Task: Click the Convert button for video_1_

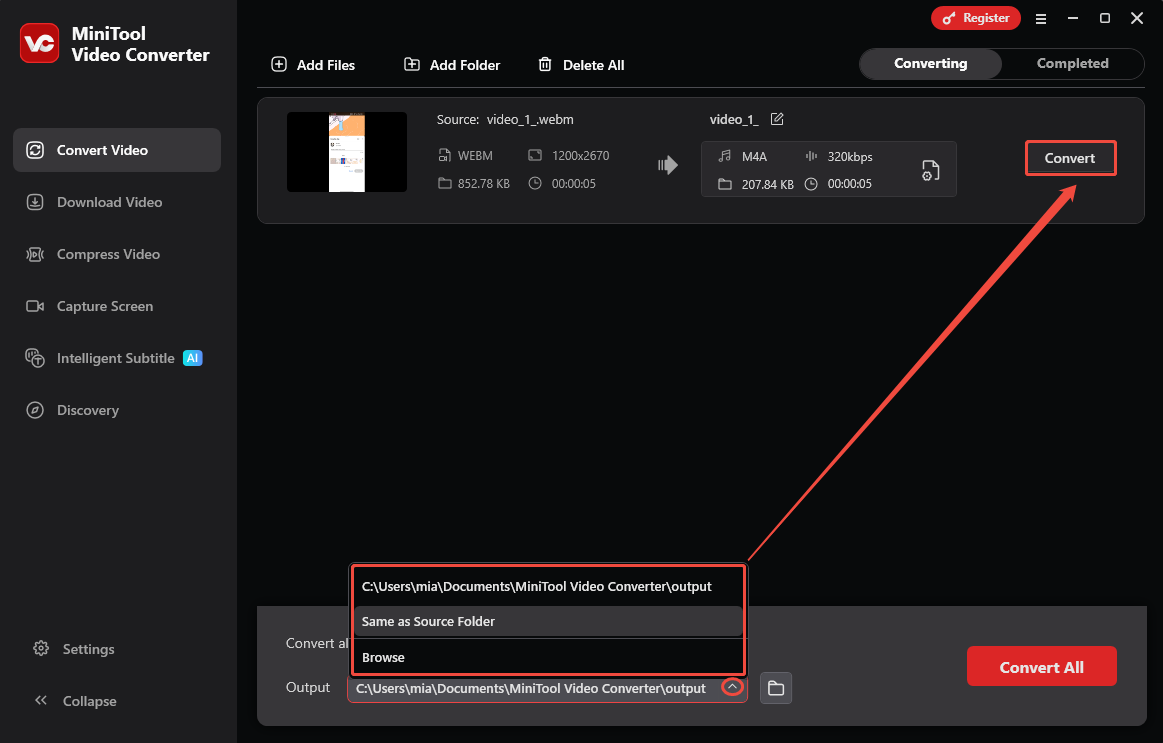Action: [x=1070, y=158]
